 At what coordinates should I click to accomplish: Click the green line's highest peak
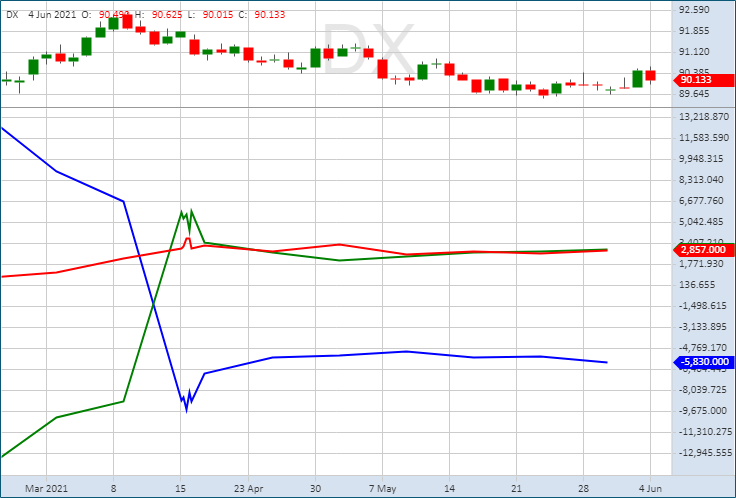191,210
